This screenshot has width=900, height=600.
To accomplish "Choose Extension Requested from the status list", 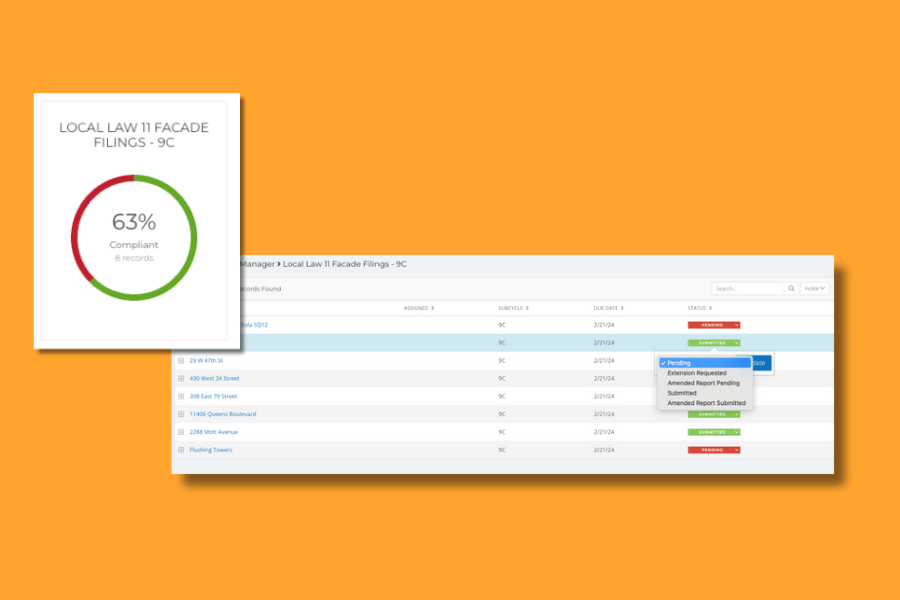I will [x=697, y=373].
